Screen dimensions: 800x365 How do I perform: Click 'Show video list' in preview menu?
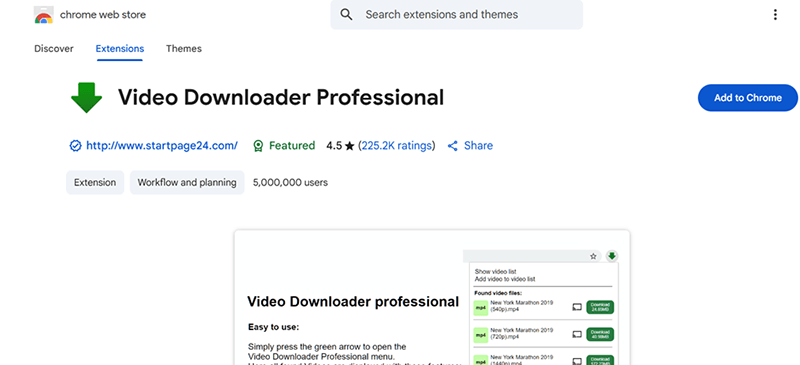(495, 272)
